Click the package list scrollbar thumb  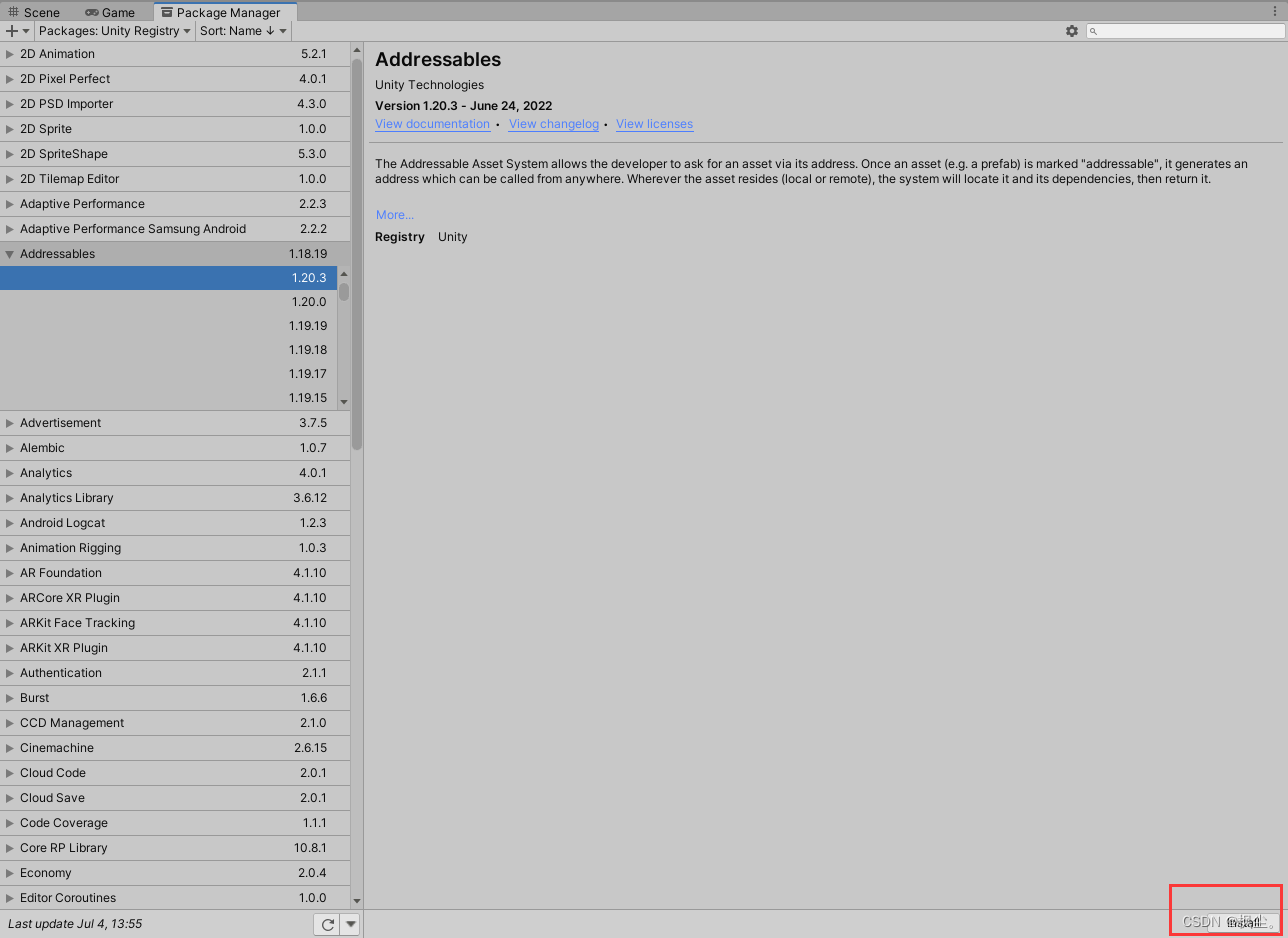[x=357, y=254]
